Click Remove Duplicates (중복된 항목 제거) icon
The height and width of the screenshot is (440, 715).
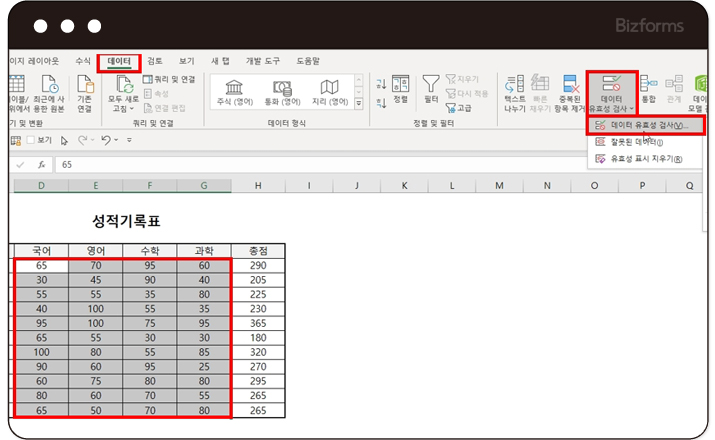point(570,92)
